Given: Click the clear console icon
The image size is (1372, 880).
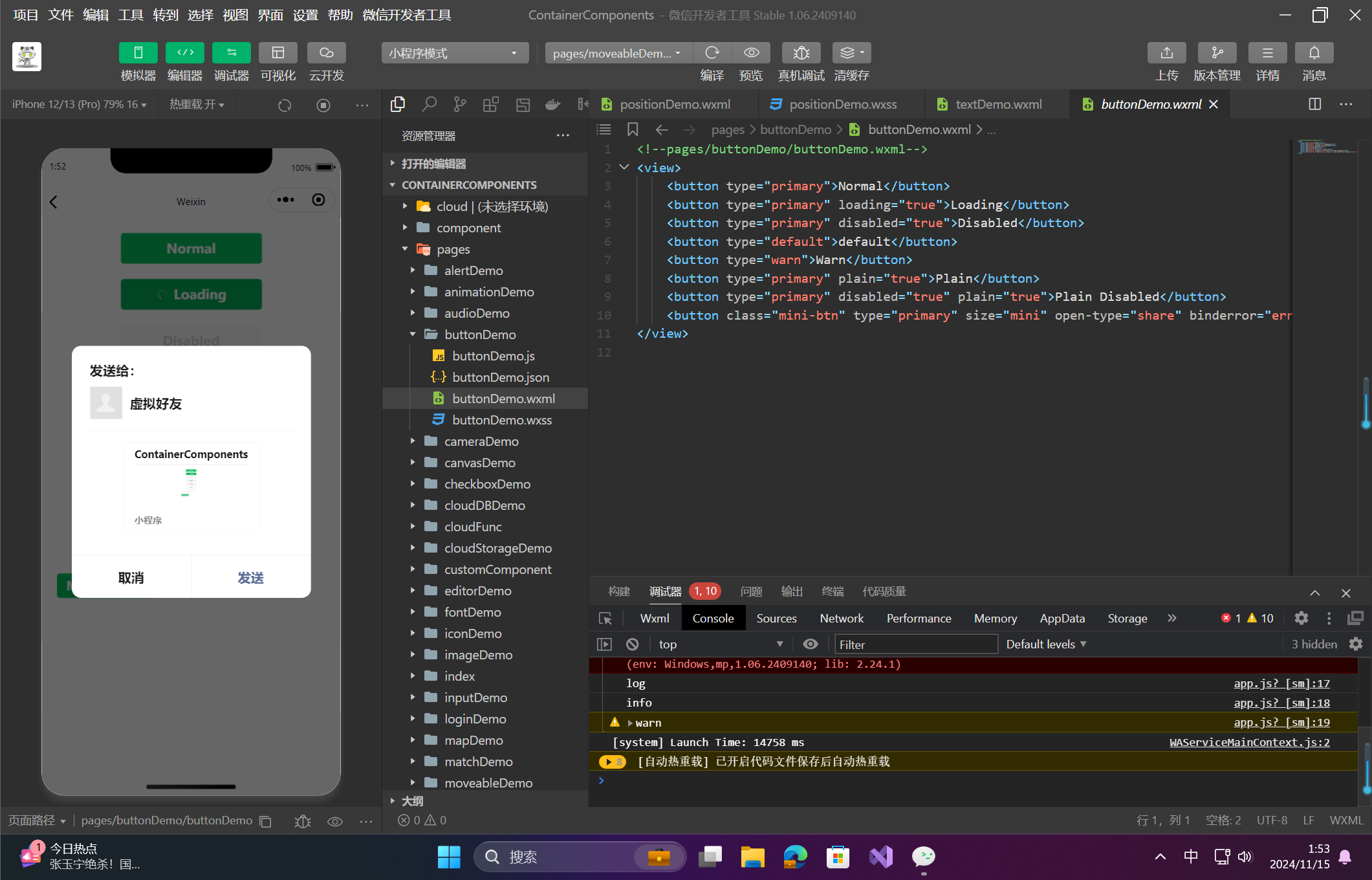Looking at the screenshot, I should (632, 644).
